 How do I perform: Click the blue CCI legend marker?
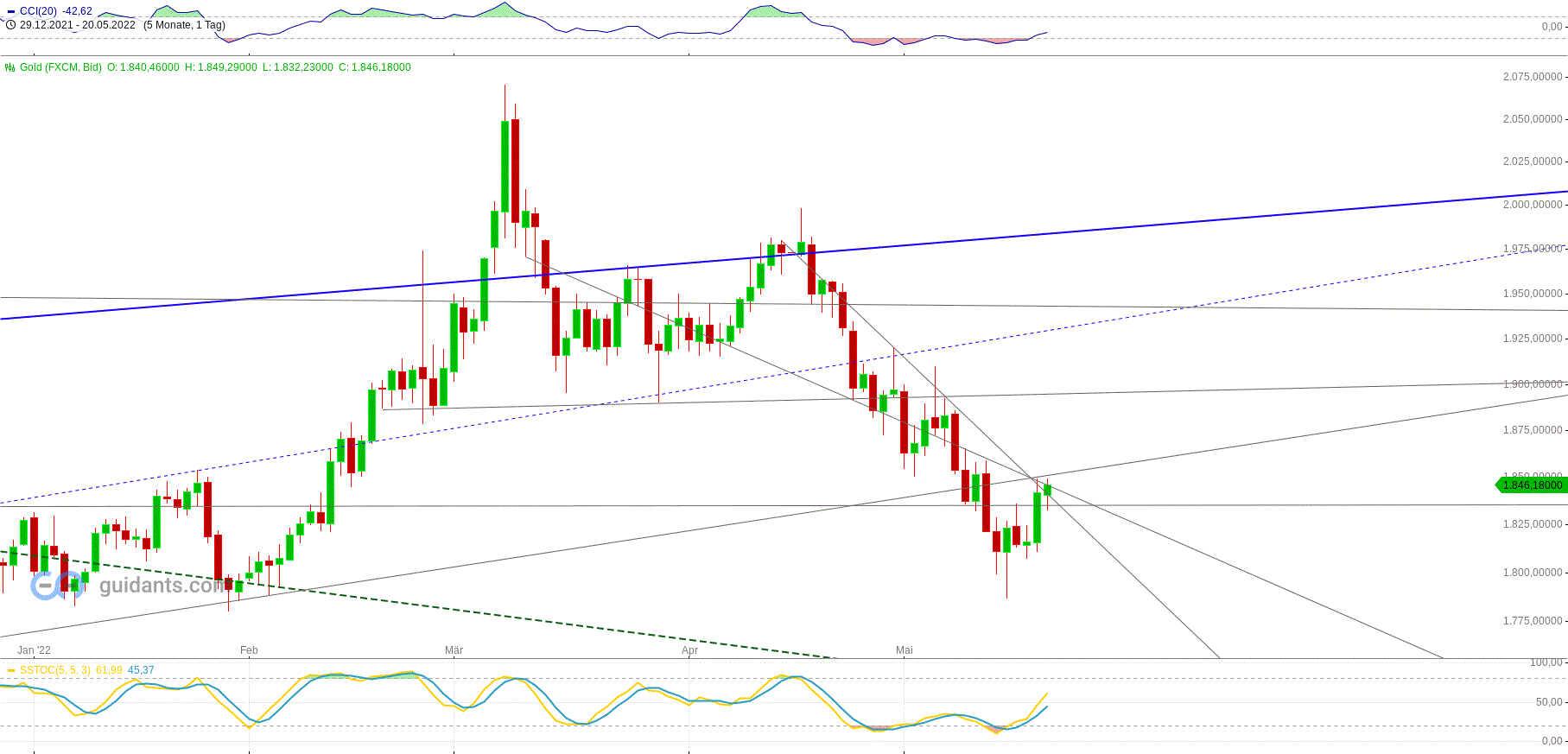tap(10, 11)
